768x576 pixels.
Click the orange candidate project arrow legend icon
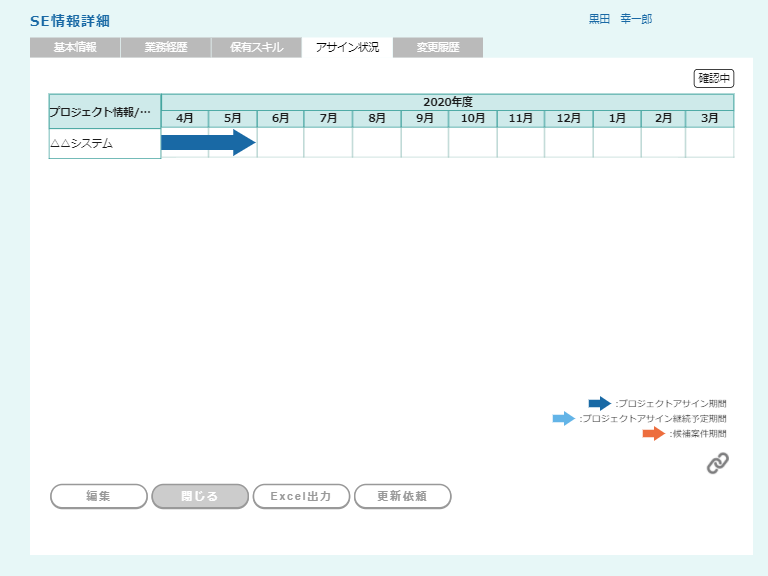[x=653, y=434]
